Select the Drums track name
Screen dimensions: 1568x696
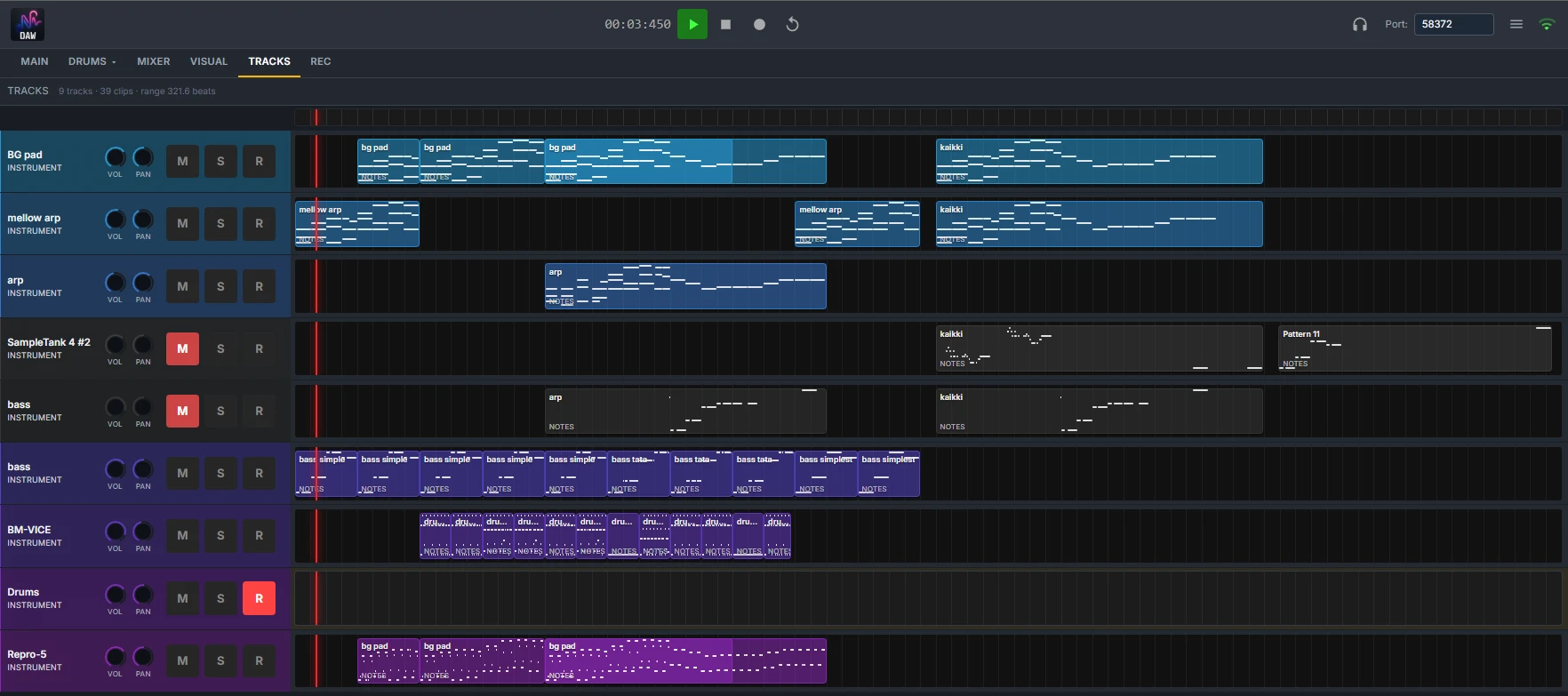point(23,592)
